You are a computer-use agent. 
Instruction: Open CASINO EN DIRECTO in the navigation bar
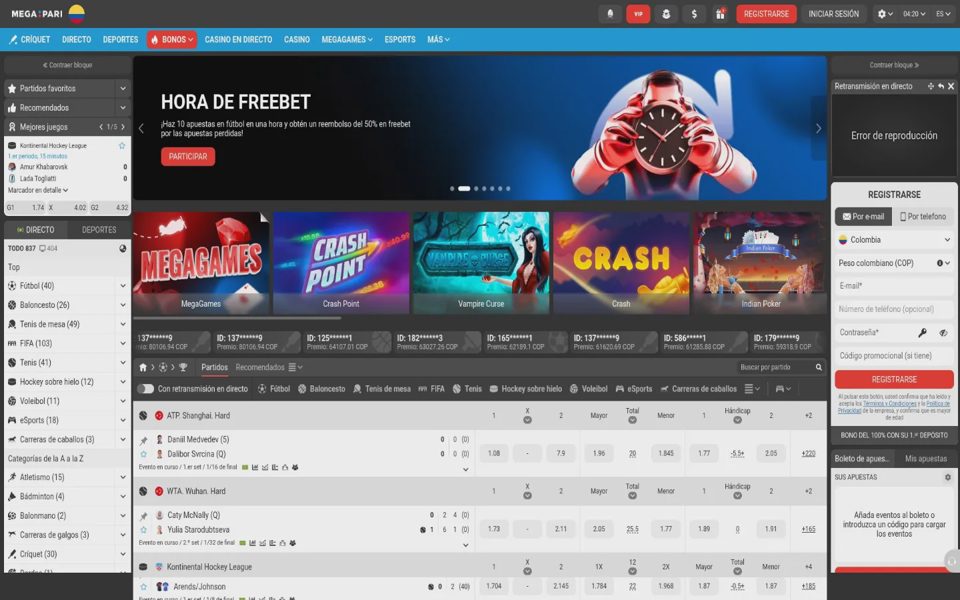(x=238, y=40)
